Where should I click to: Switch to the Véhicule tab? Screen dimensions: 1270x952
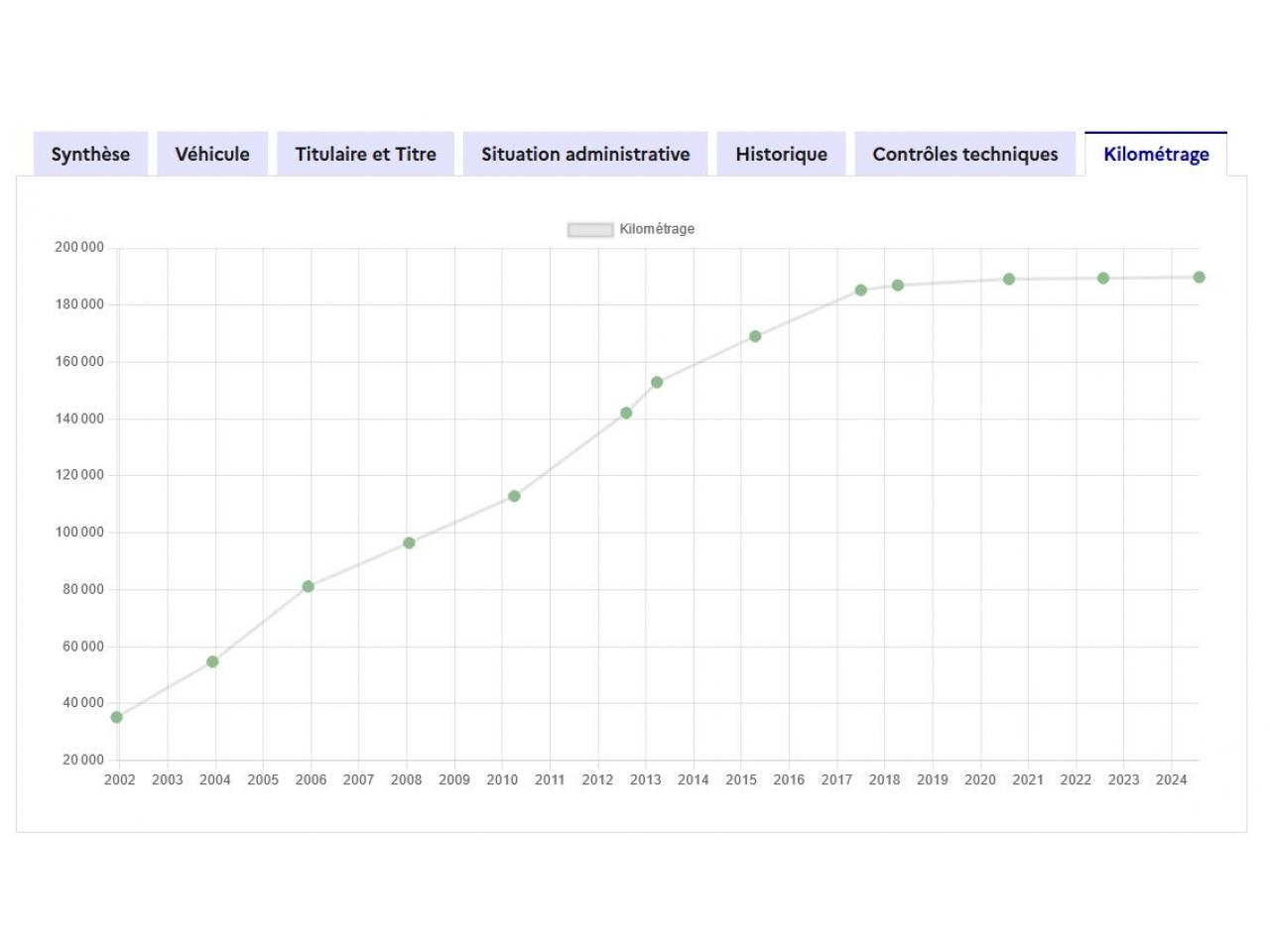212,154
